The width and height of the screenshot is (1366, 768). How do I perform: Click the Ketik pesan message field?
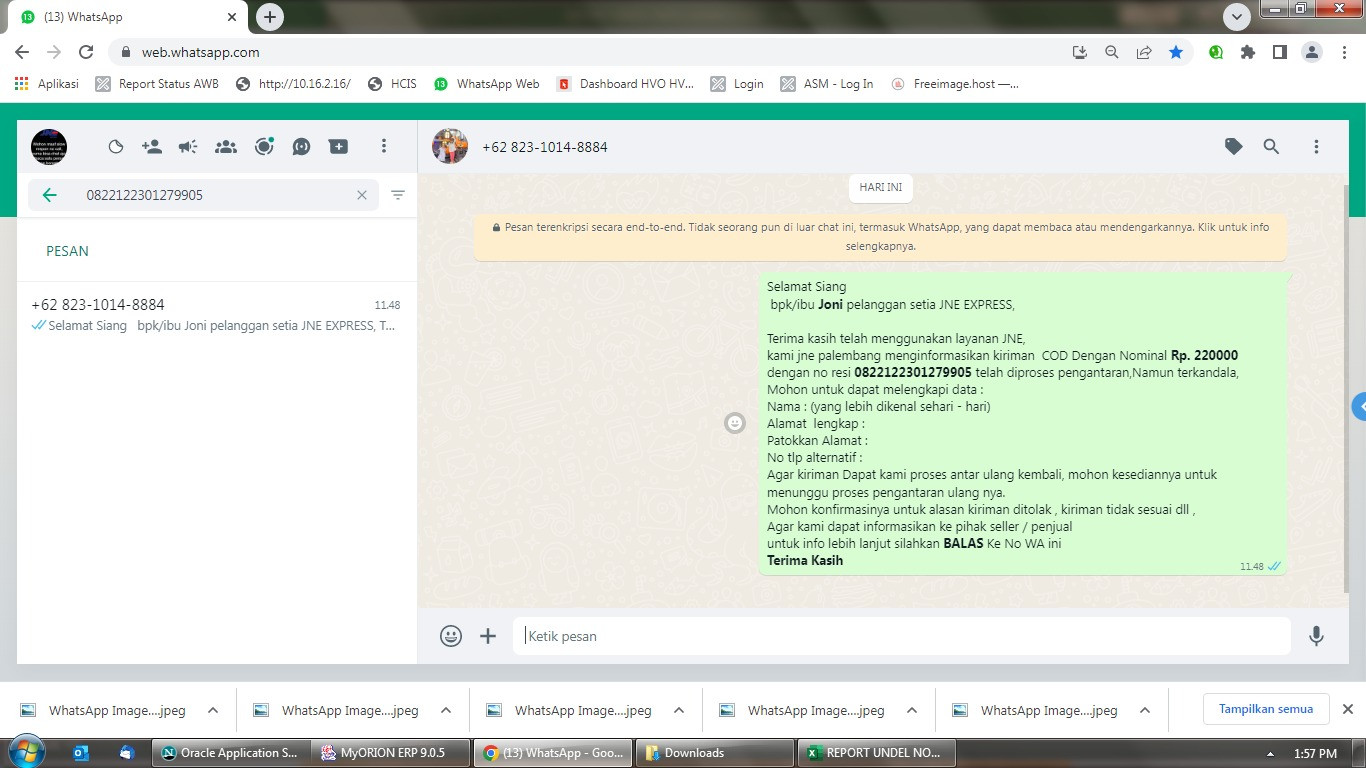902,636
